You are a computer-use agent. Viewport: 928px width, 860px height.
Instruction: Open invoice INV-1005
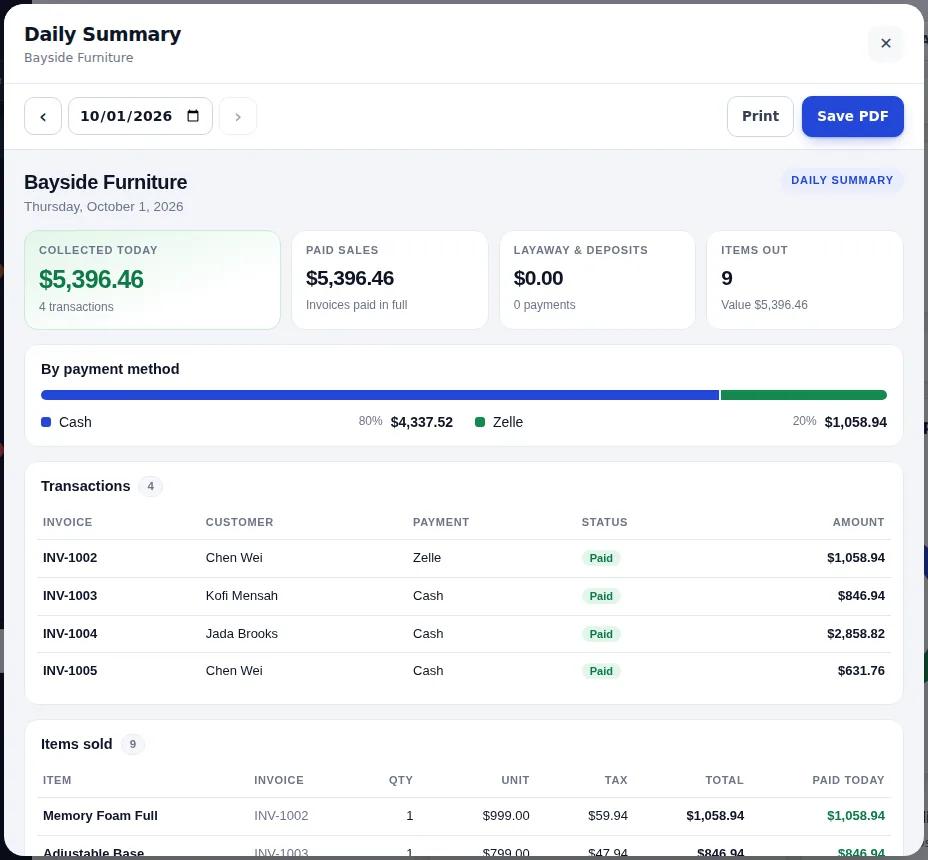(70, 671)
